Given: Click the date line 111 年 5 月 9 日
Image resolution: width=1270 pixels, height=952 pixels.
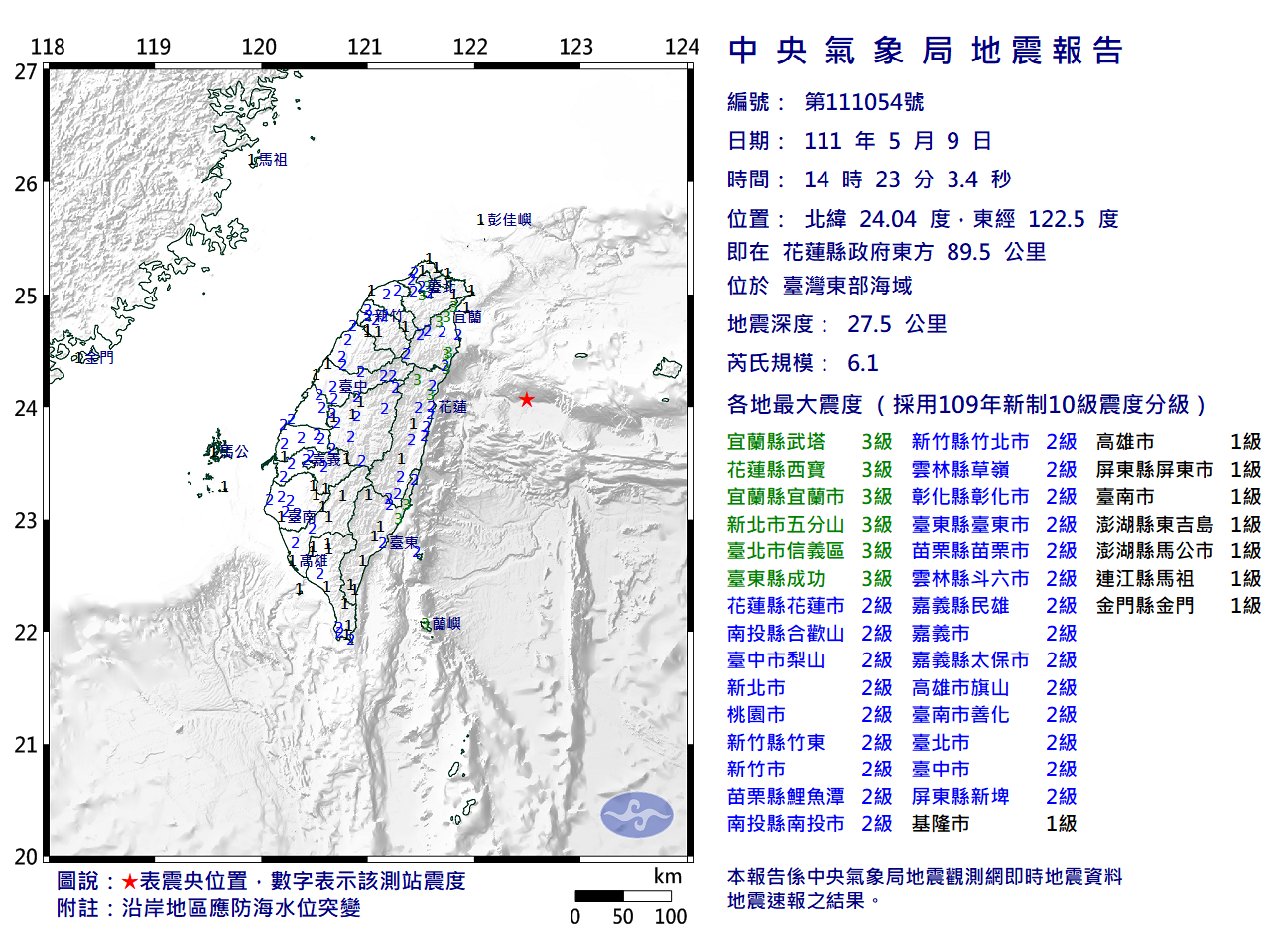Looking at the screenshot, I should (x=898, y=141).
